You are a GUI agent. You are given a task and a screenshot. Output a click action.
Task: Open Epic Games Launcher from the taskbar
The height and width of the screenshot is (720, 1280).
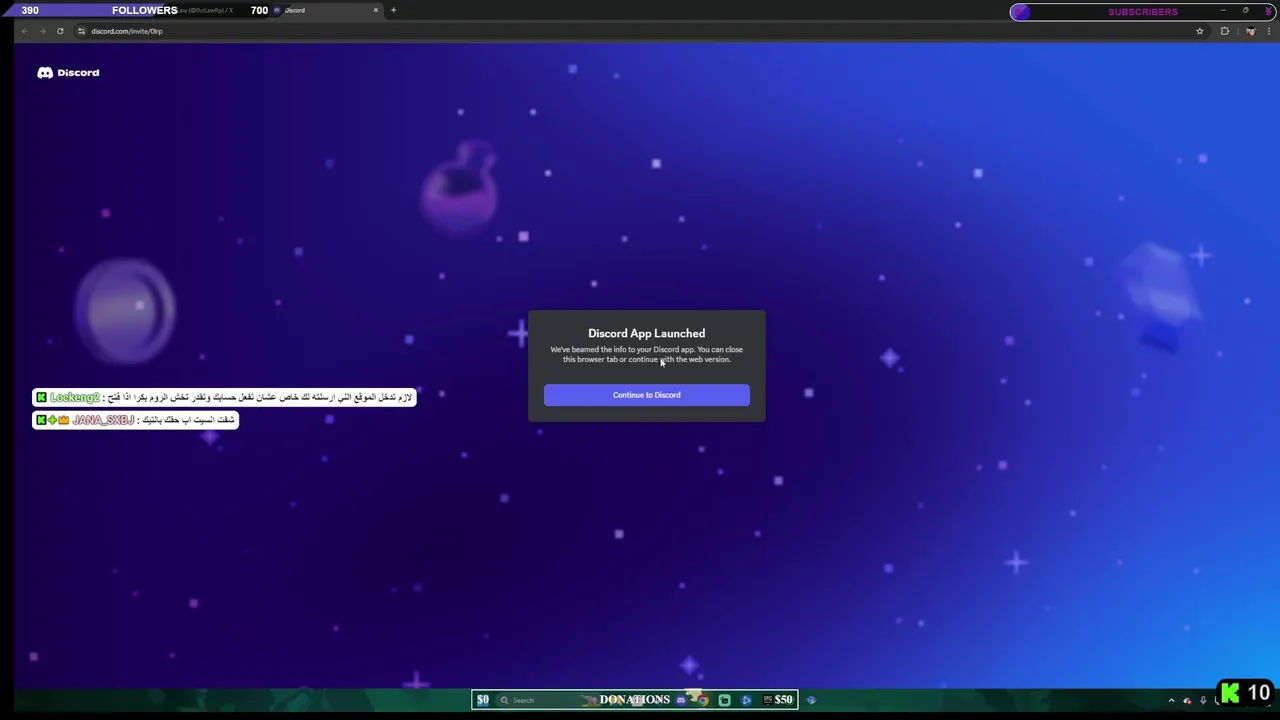(767, 700)
